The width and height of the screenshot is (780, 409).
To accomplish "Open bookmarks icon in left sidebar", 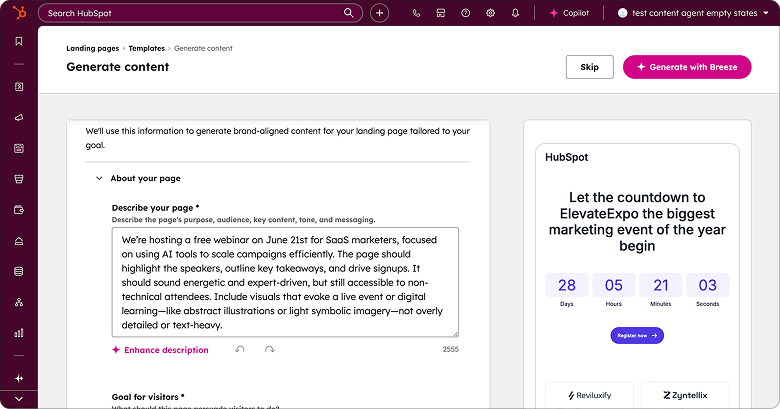I will (x=19, y=41).
